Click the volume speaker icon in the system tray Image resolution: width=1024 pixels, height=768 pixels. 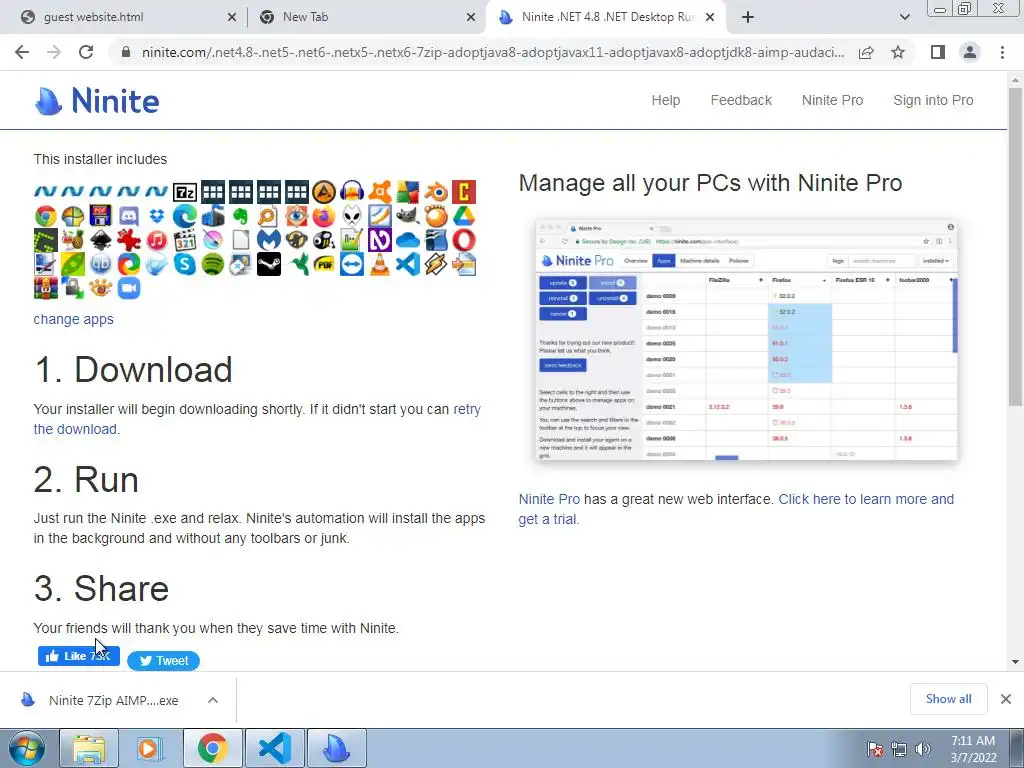point(923,748)
